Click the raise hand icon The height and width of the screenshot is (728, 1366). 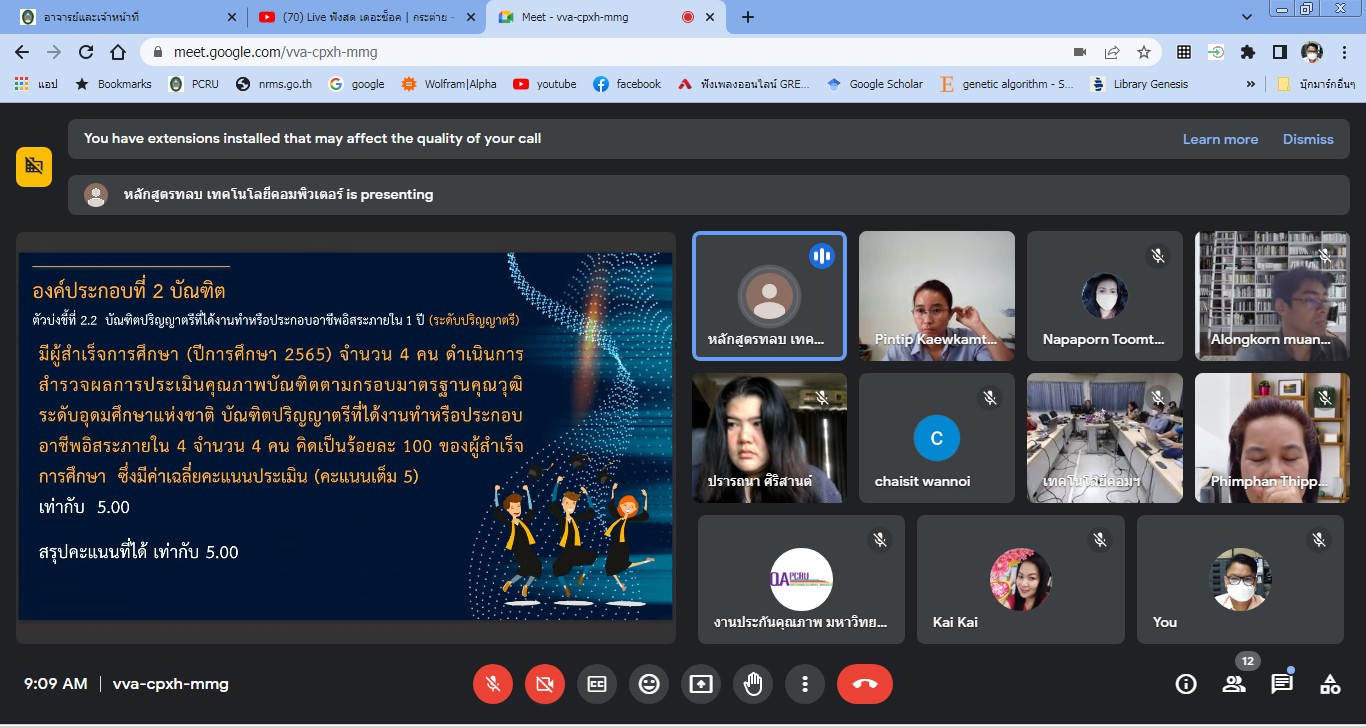753,684
